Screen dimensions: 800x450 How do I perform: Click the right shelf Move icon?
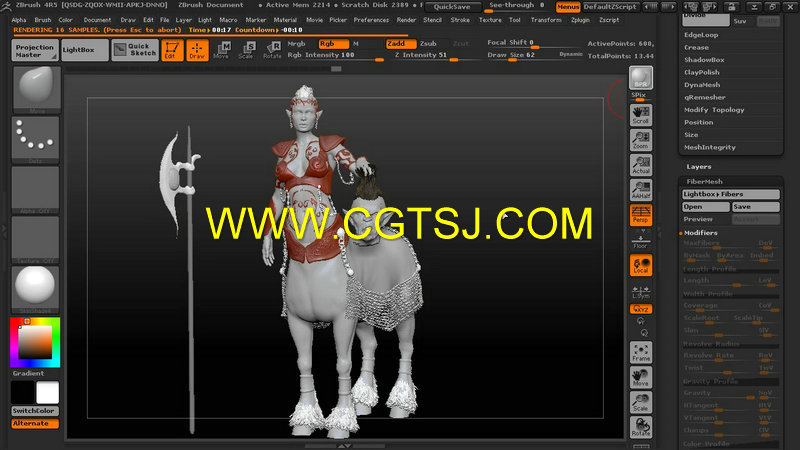(640, 378)
